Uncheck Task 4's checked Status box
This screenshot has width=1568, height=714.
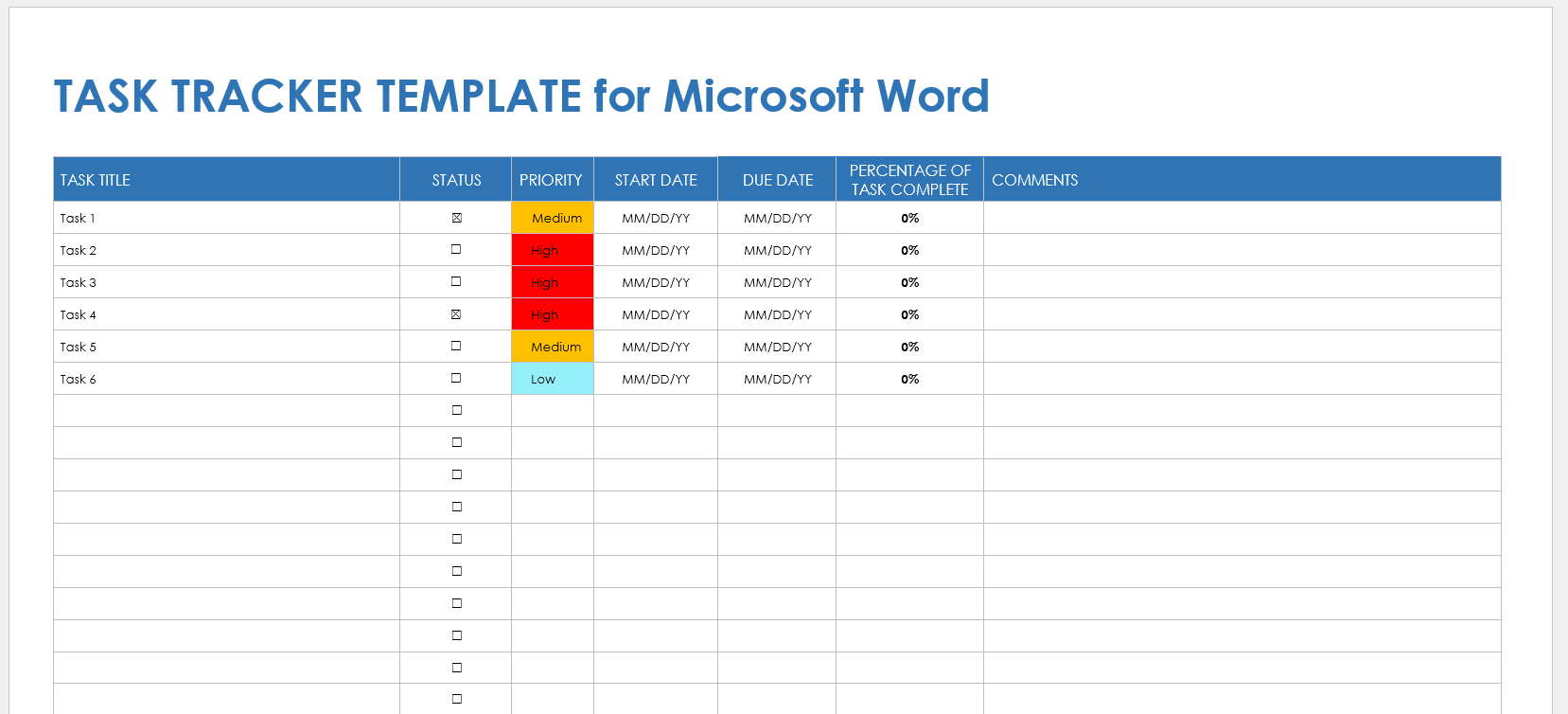(x=456, y=314)
